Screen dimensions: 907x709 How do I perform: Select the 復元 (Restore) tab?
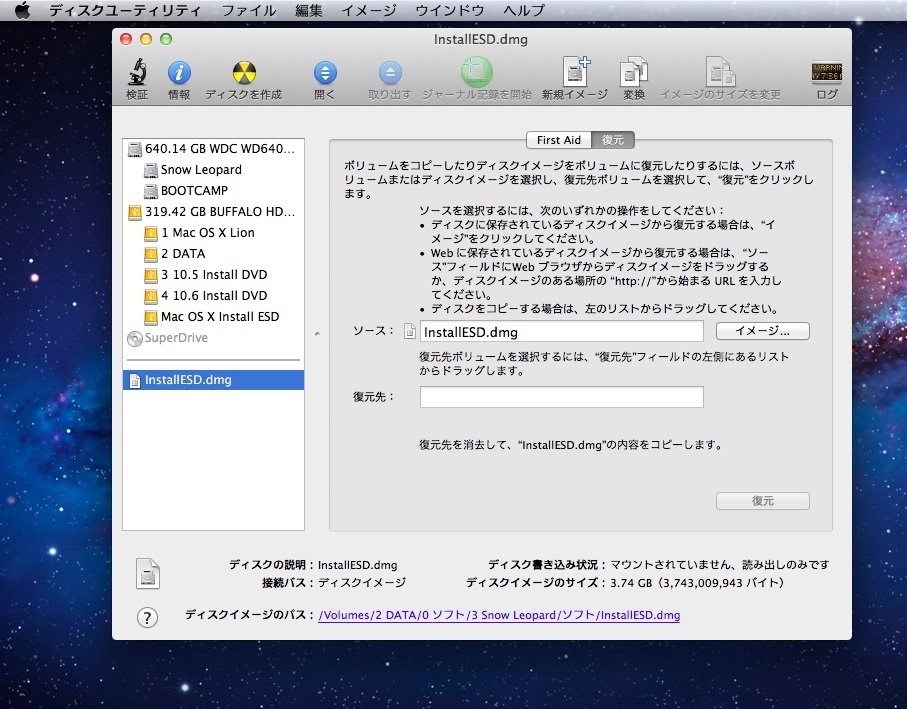(x=613, y=140)
